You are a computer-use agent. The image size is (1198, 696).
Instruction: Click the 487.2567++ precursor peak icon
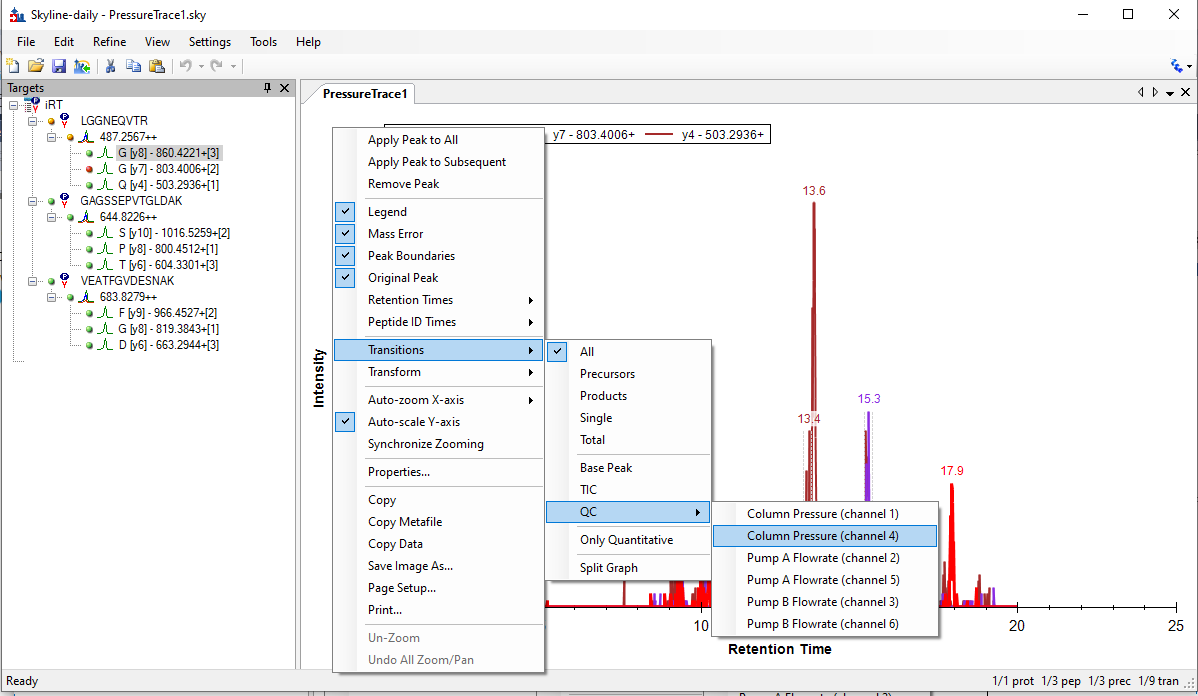(86, 137)
